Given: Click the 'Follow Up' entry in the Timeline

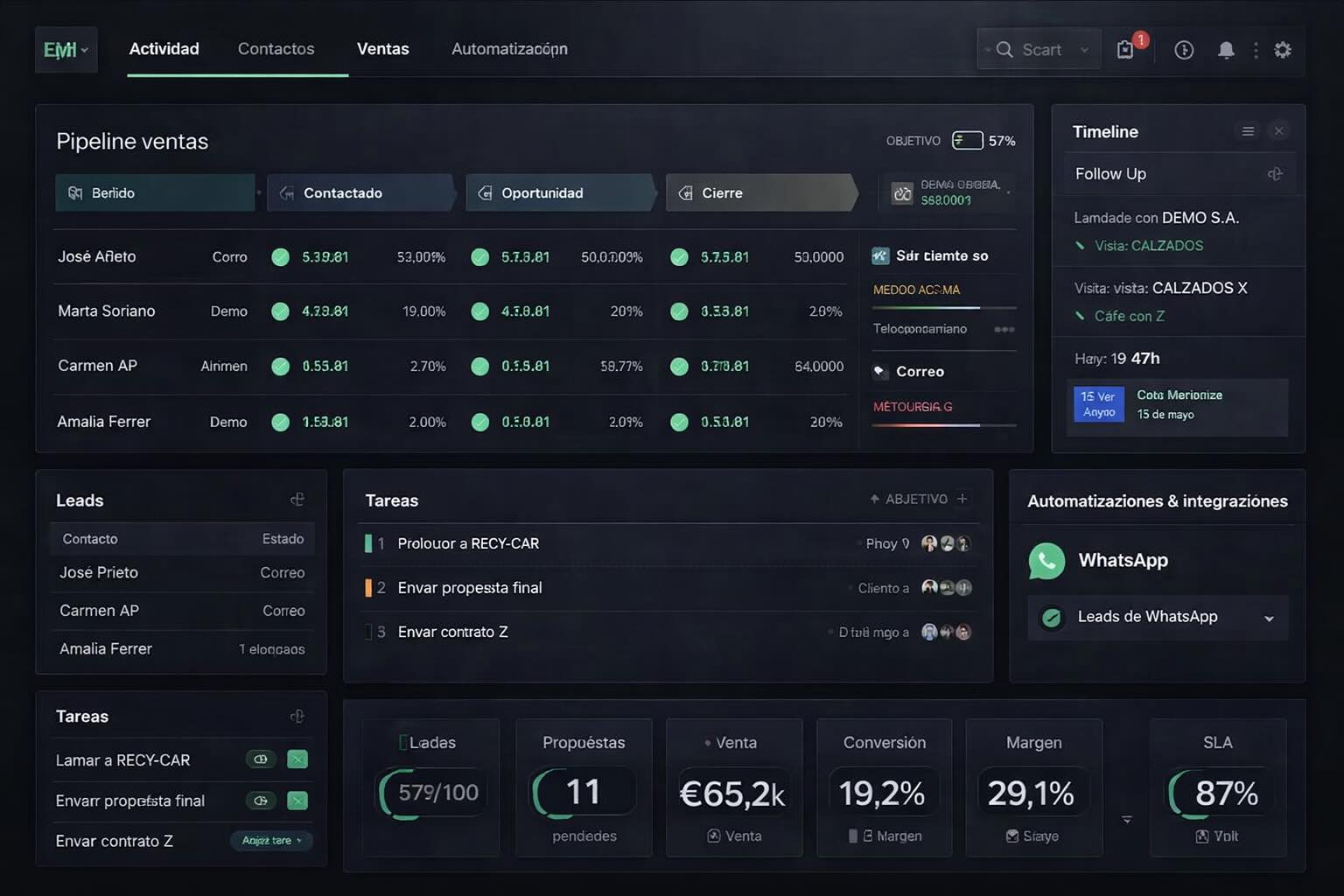Looking at the screenshot, I should click(1110, 173).
